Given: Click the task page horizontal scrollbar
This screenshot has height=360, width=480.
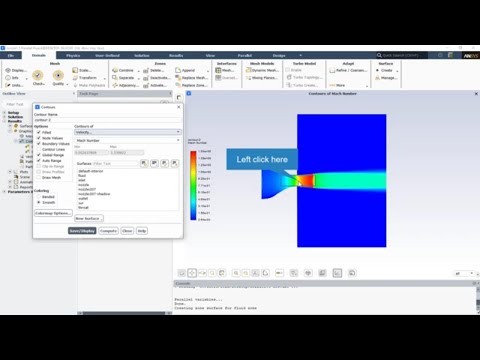Looking at the screenshot, I should click(124, 313).
